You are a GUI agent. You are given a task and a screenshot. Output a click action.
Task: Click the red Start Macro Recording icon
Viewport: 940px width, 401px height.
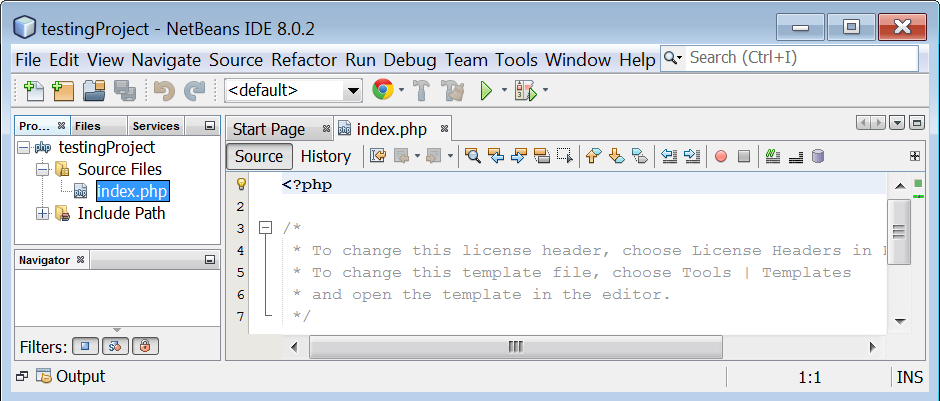721,156
